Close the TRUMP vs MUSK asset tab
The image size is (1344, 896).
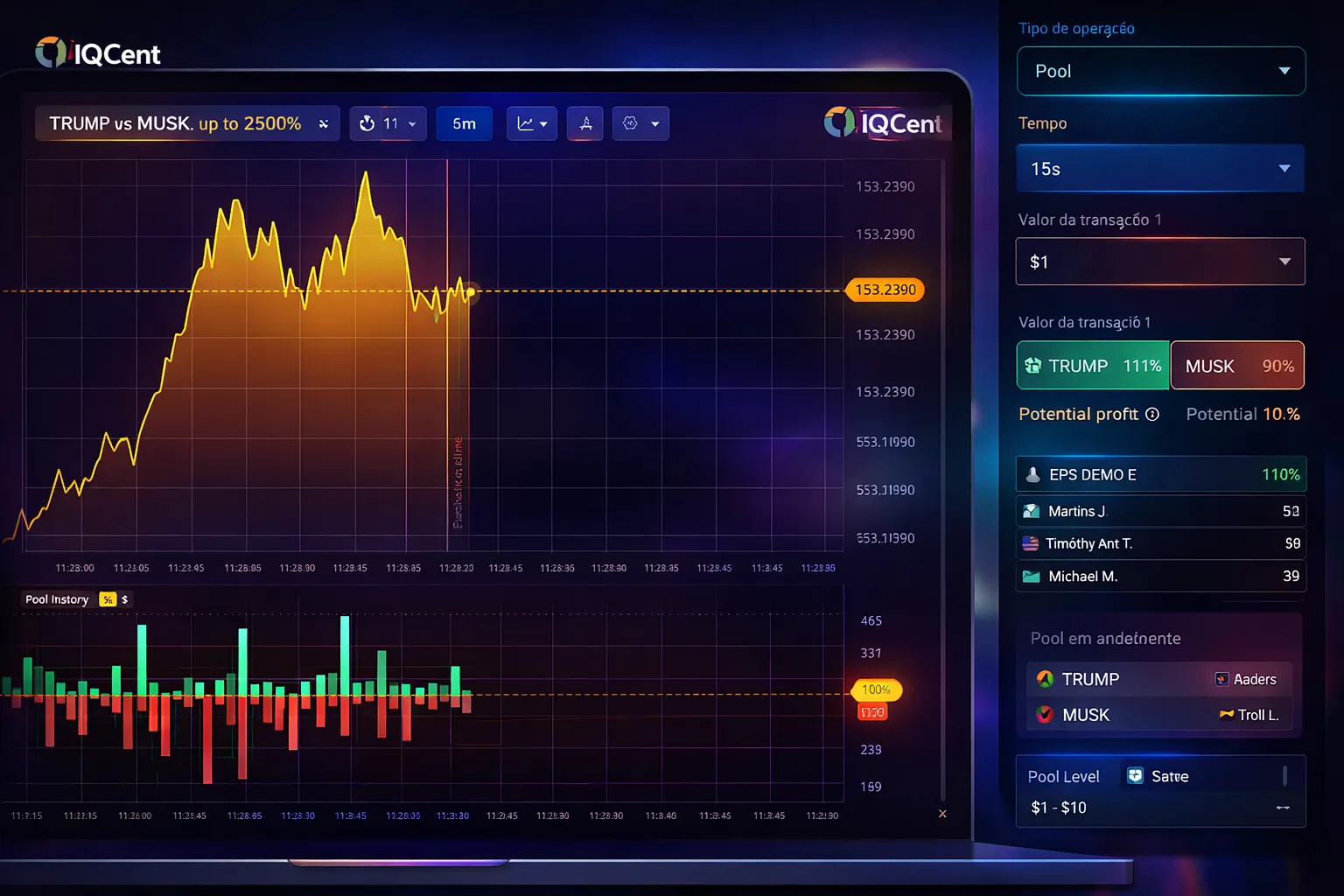(324, 124)
